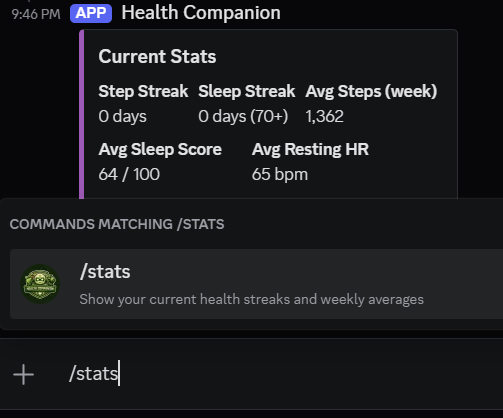Click the 1,362 average steps value
The image size is (503, 418).
click(x=324, y=116)
